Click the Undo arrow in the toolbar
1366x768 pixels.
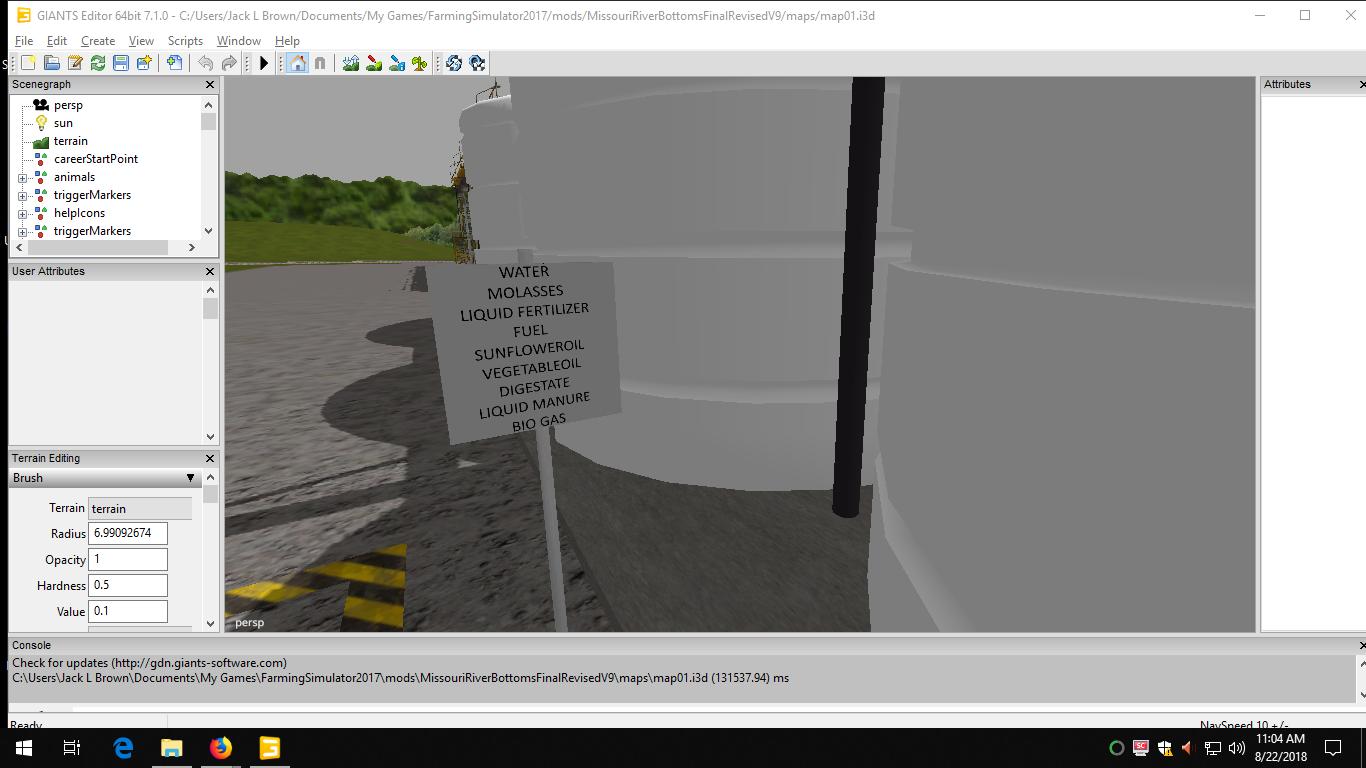tap(205, 63)
